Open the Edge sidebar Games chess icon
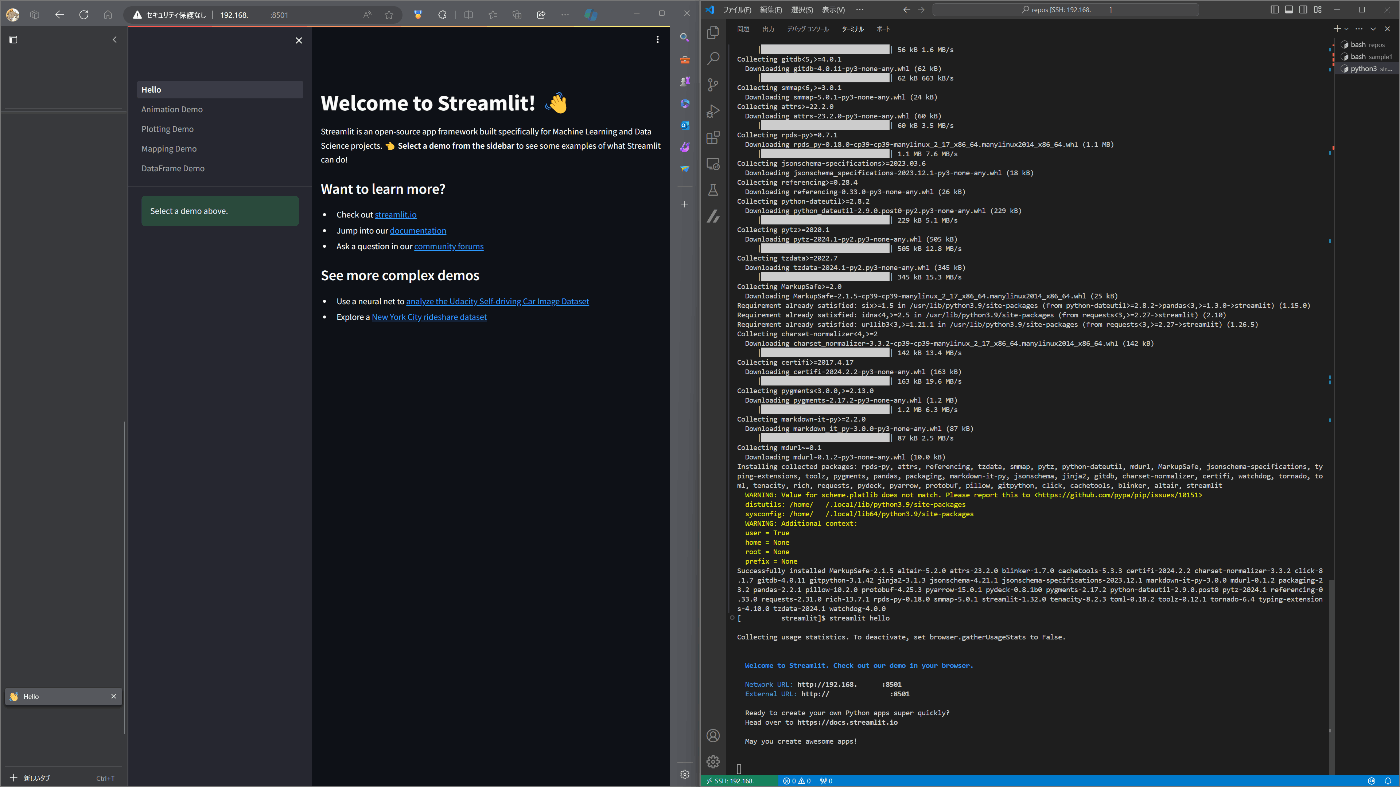The height and width of the screenshot is (787, 1400). pyautogui.click(x=684, y=81)
